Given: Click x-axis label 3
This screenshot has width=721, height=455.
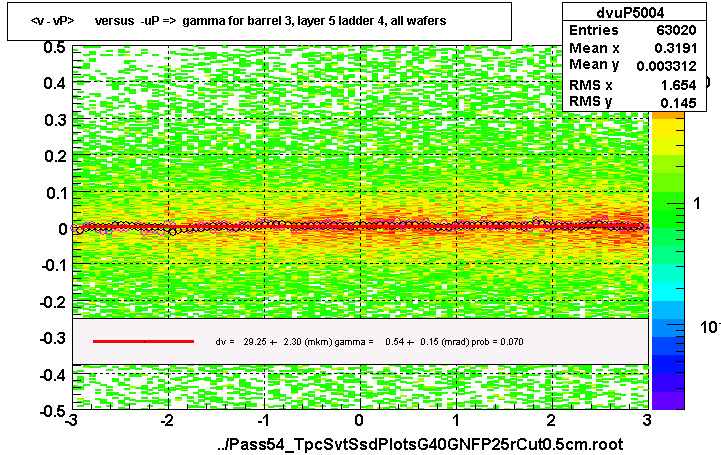Looking at the screenshot, I should click(x=647, y=420).
